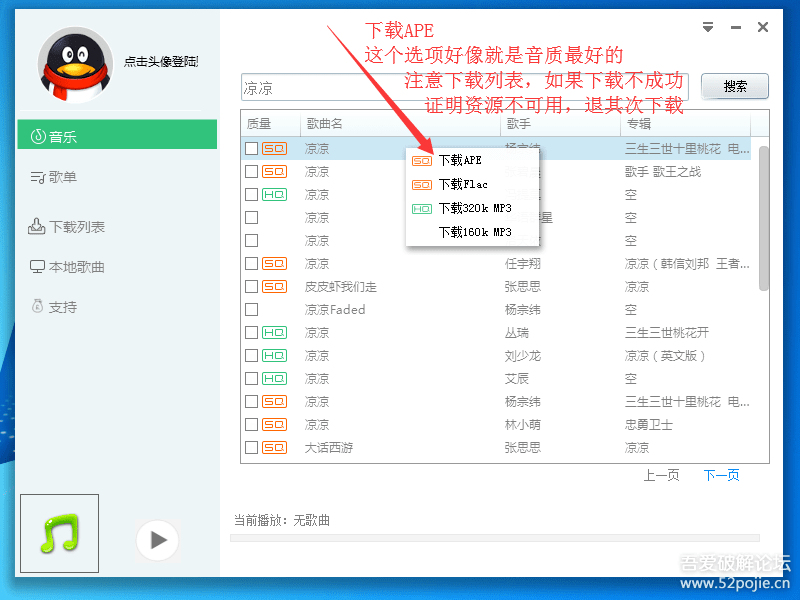The width and height of the screenshot is (800, 600).
Task: Select 下载160k MP3 from the context menu
Action: click(472, 232)
